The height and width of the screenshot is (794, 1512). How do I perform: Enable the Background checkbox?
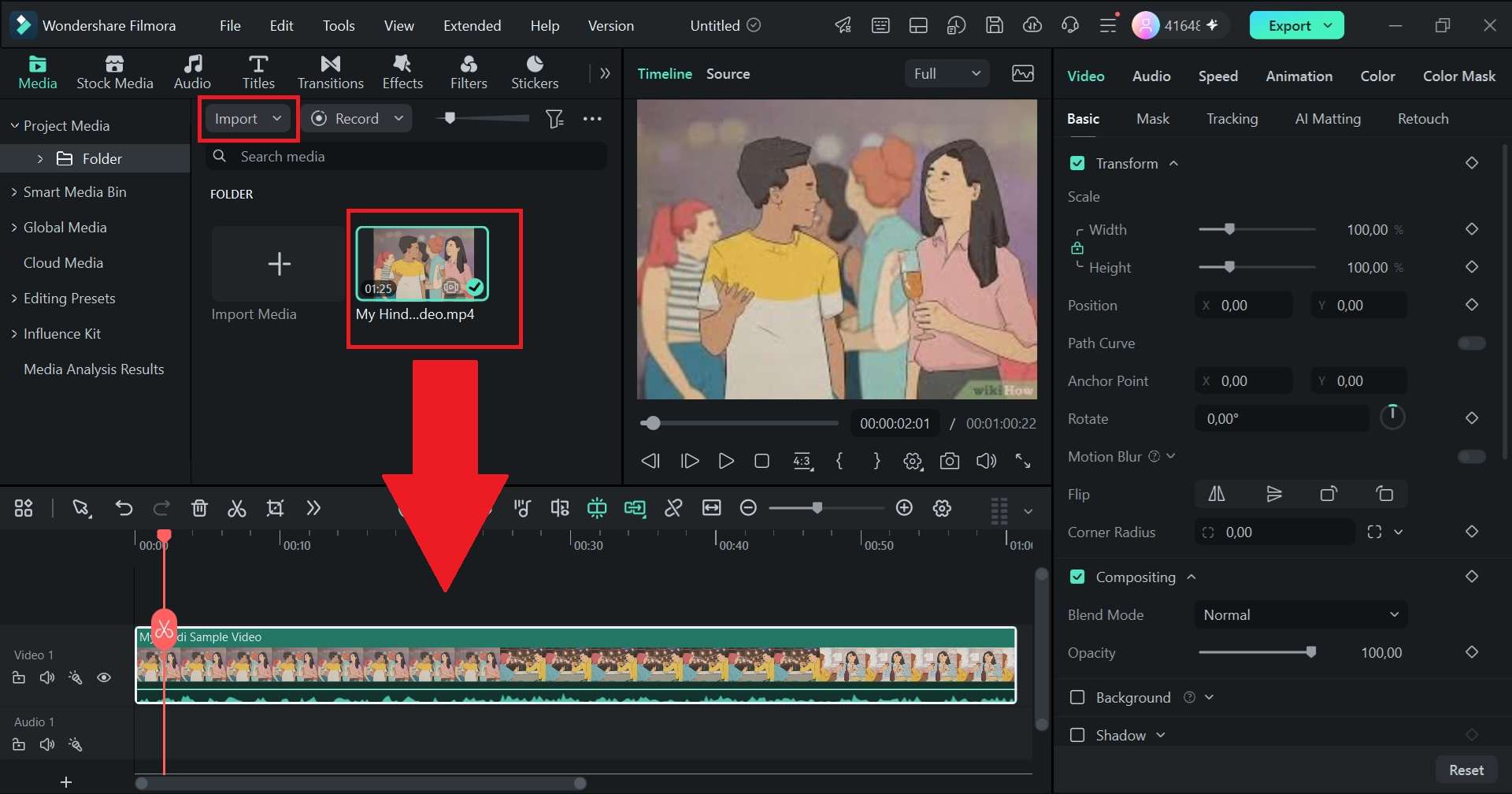[1077, 697]
